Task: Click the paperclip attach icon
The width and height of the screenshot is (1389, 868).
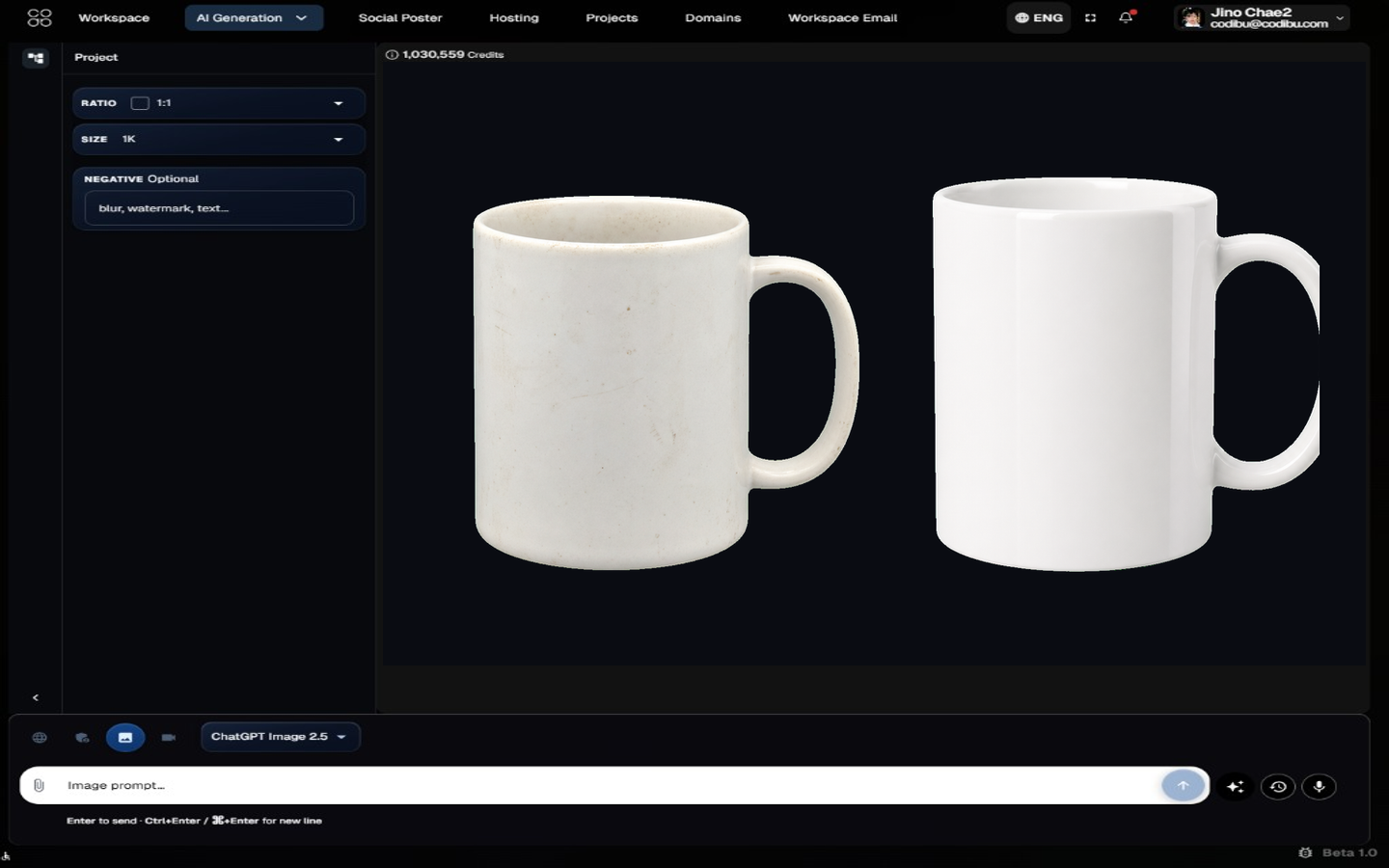Action: click(x=39, y=786)
